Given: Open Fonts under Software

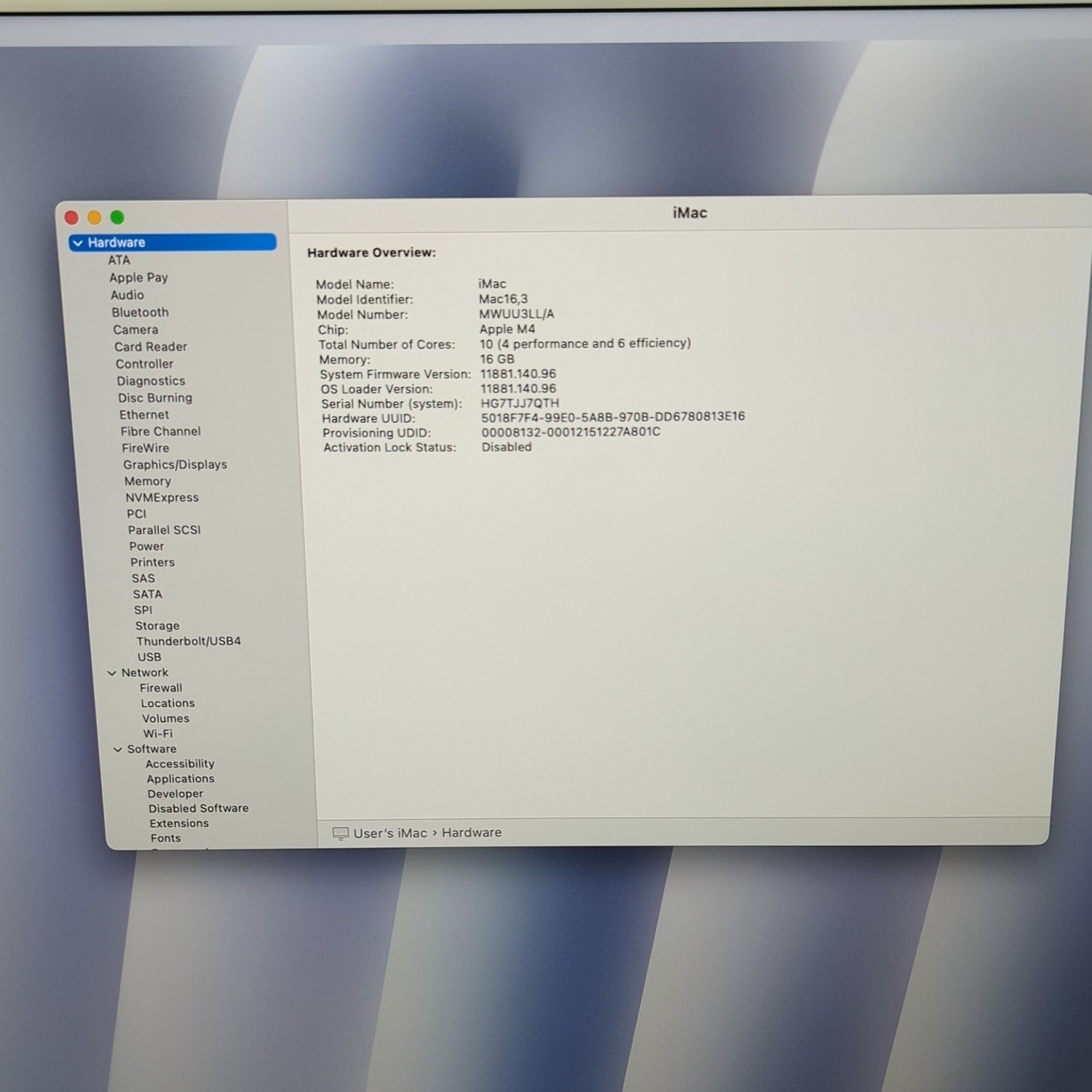Looking at the screenshot, I should pyautogui.click(x=166, y=838).
